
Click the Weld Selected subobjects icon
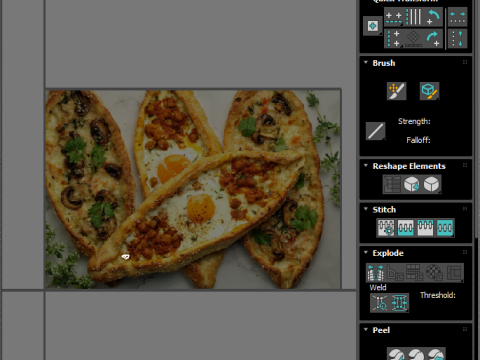tap(399, 303)
